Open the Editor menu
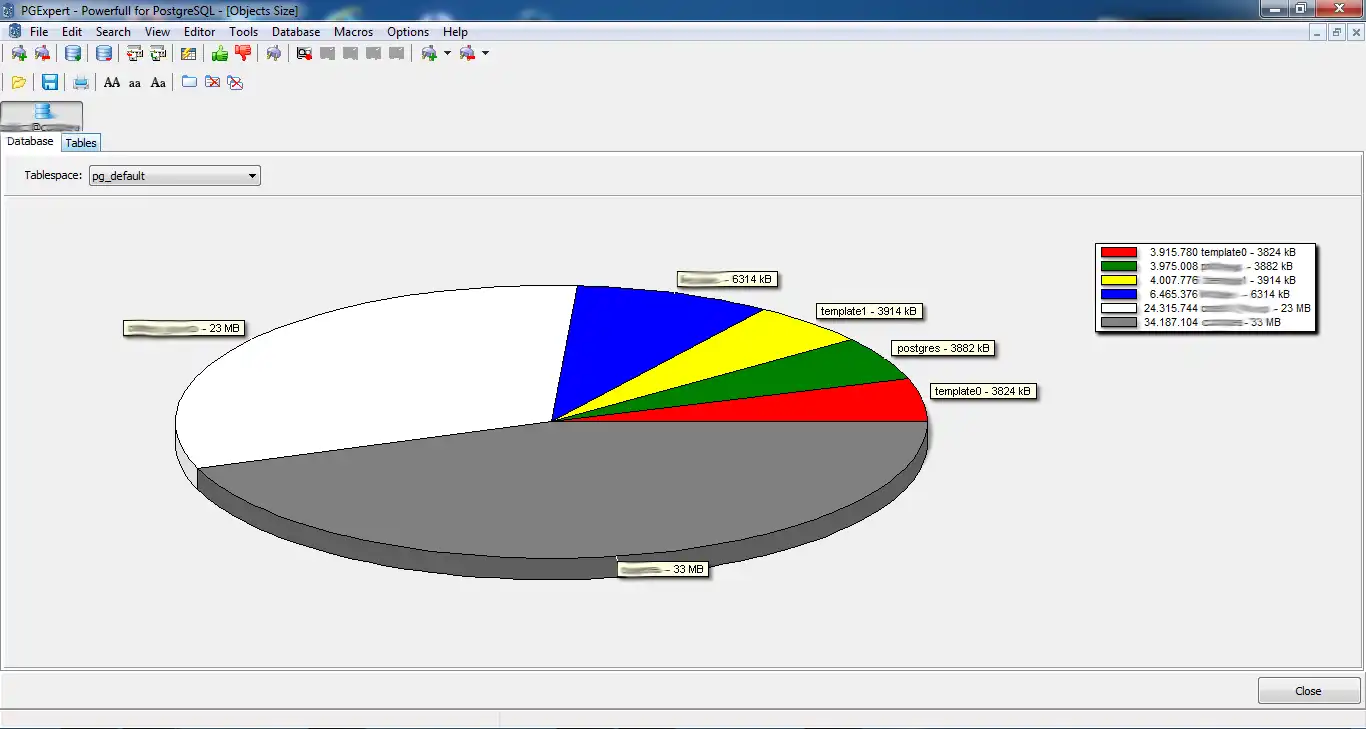The width and height of the screenshot is (1366, 729). click(200, 32)
